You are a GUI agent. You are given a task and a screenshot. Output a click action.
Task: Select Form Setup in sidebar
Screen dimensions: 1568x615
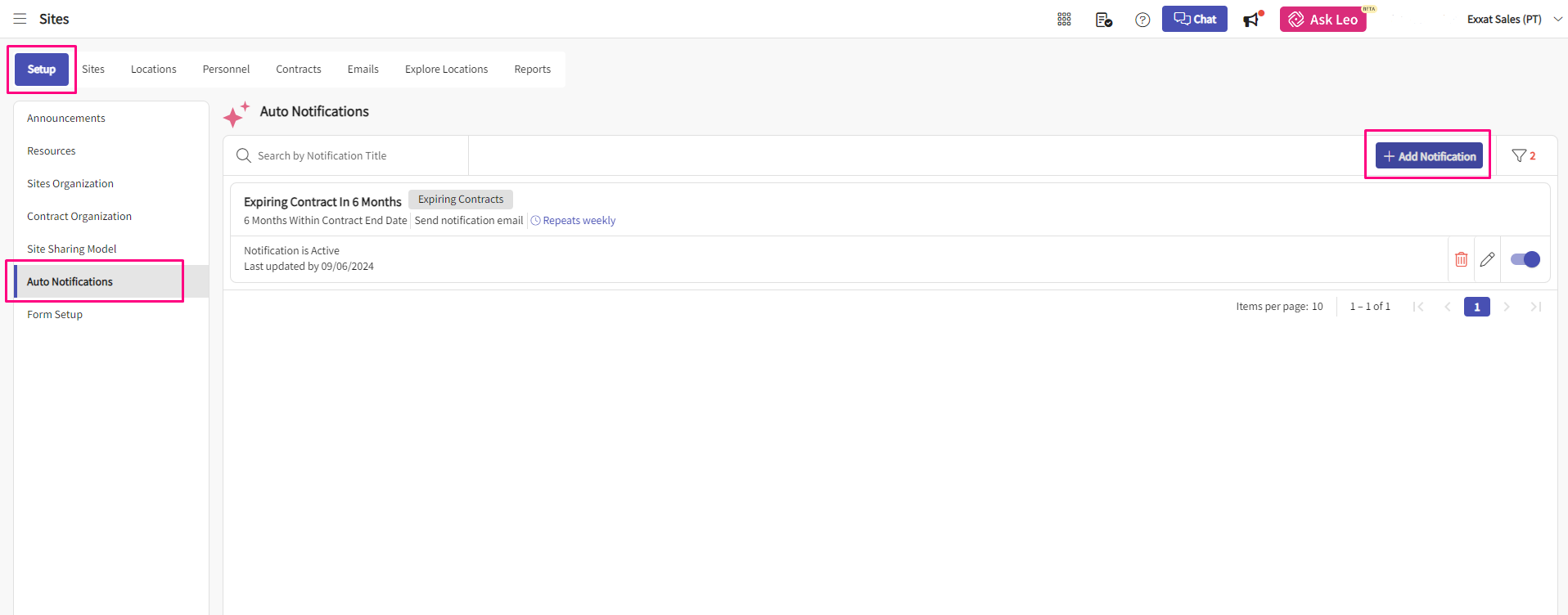point(55,314)
